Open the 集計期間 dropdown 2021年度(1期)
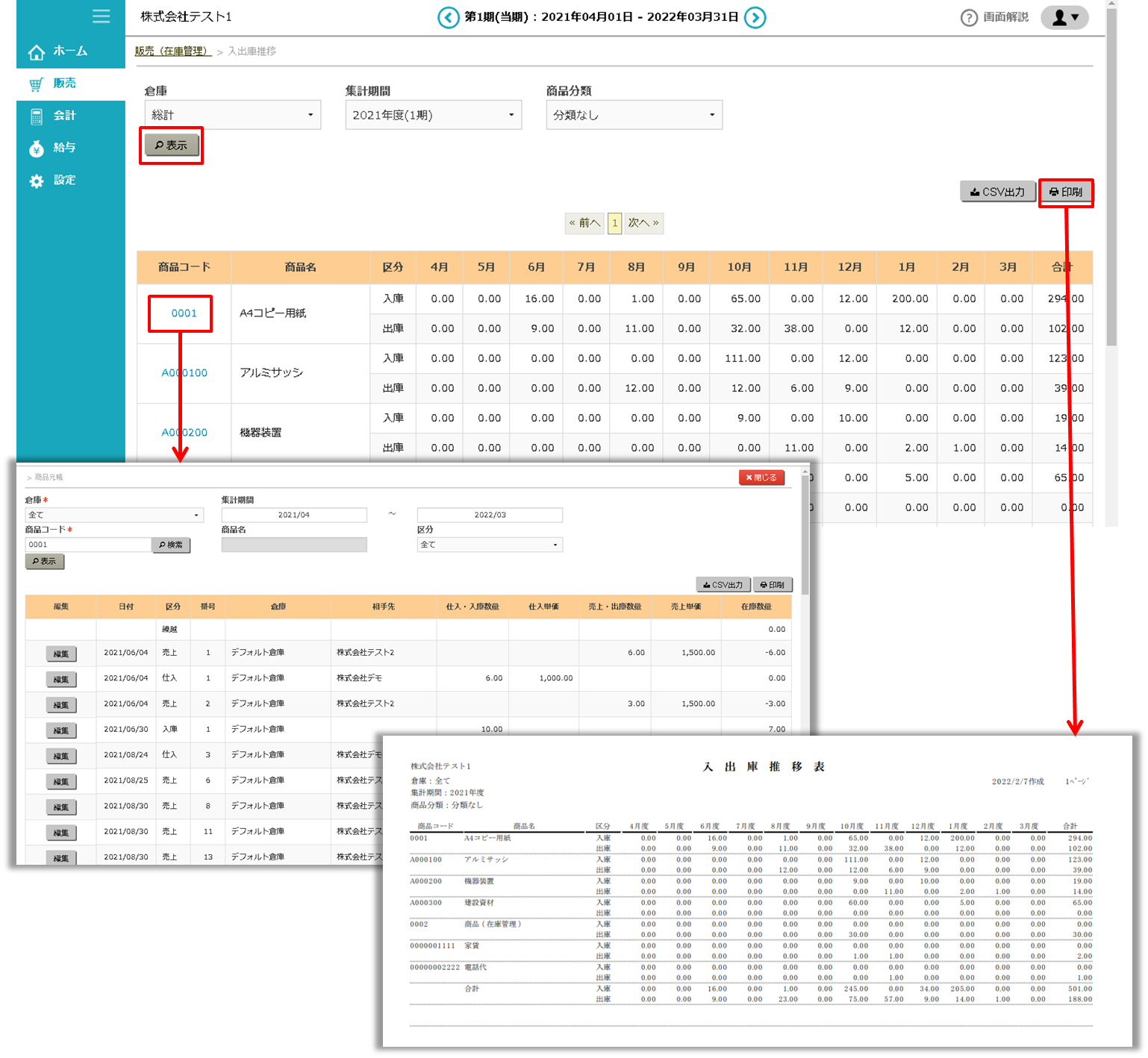This screenshot has width=1148, height=1058. point(433,115)
